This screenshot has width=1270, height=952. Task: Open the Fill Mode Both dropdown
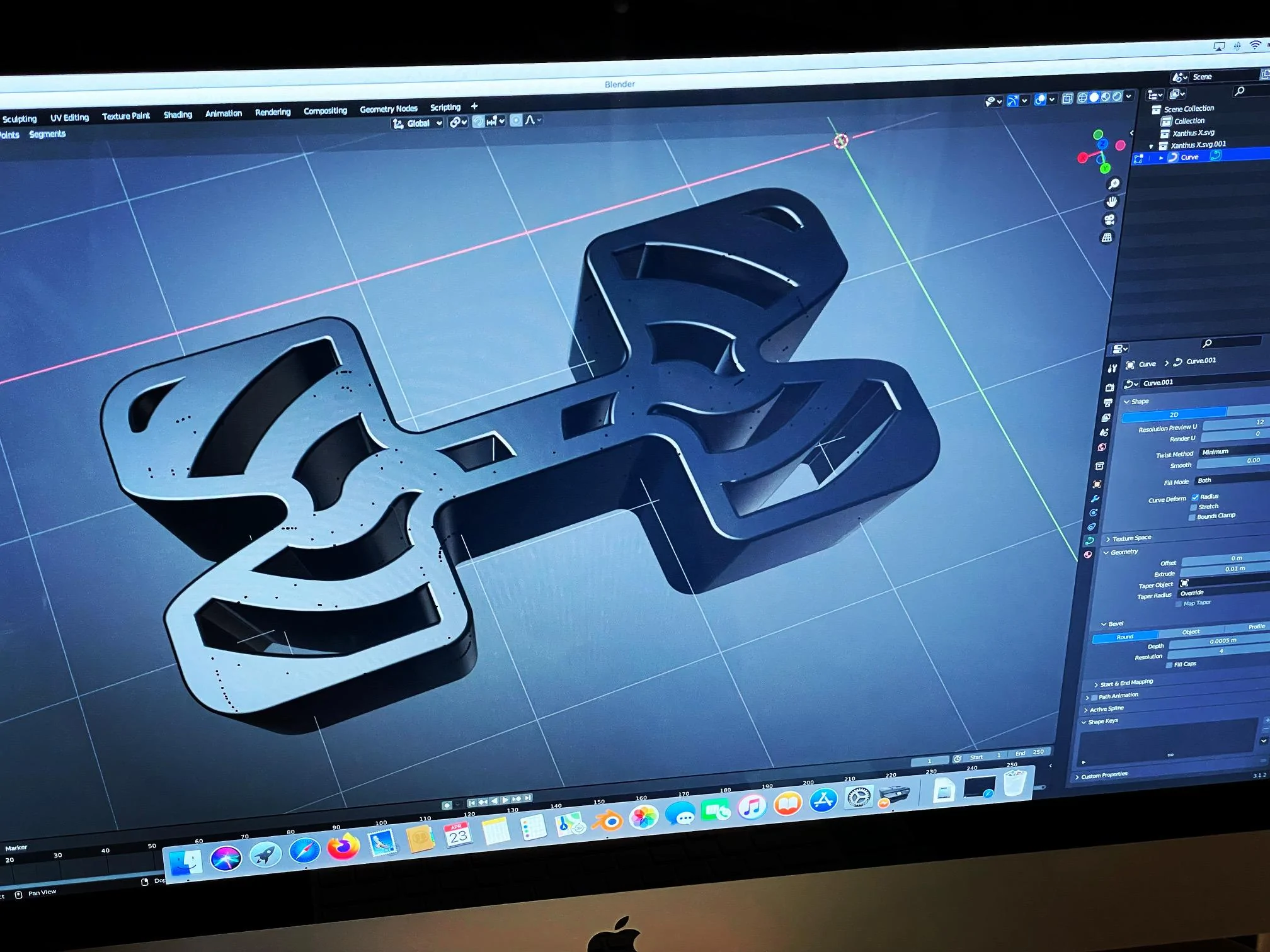(1231, 480)
